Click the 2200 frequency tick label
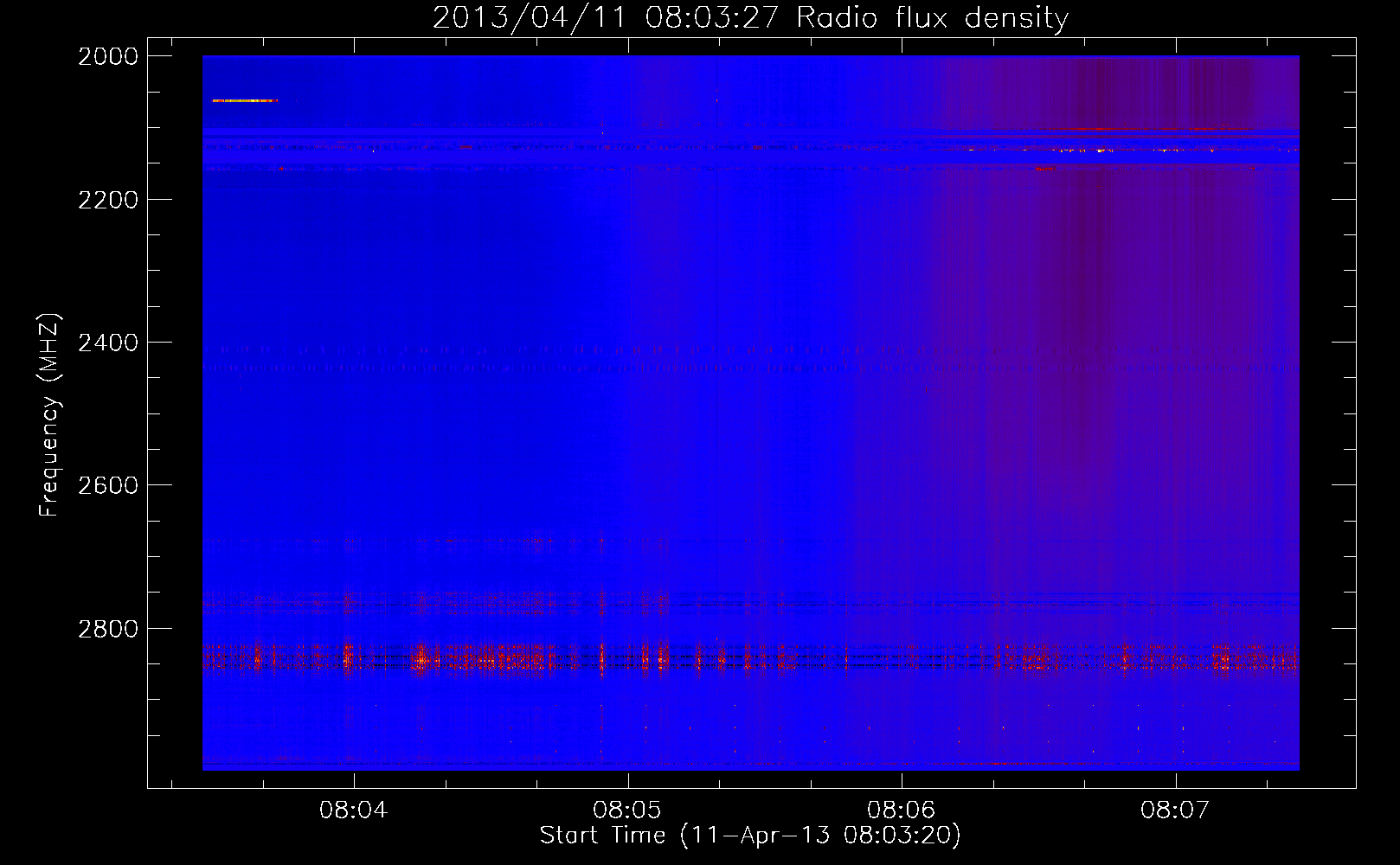Image resolution: width=1400 pixels, height=865 pixels. click(x=108, y=200)
